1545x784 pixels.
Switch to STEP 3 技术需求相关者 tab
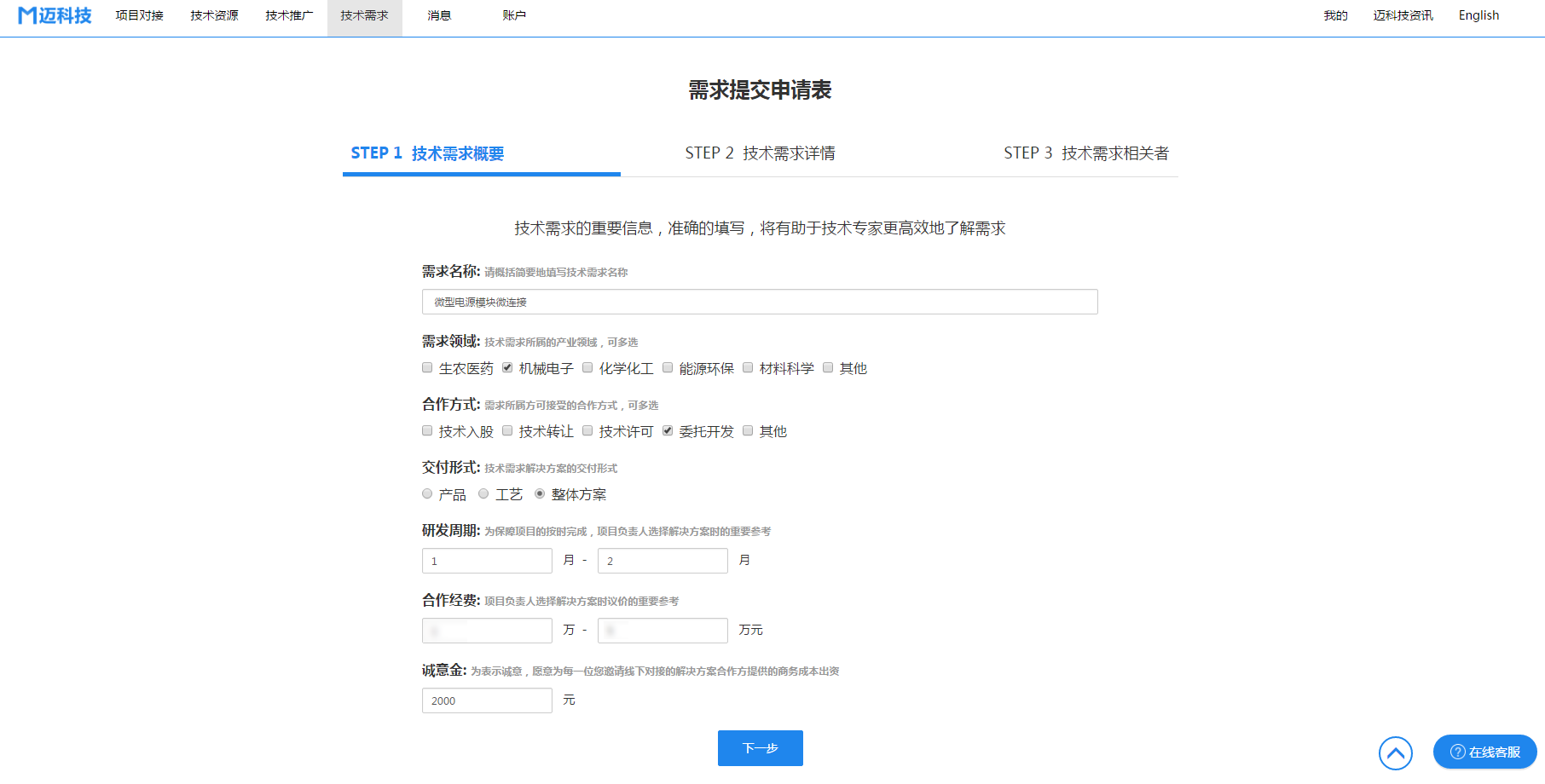(x=1085, y=153)
